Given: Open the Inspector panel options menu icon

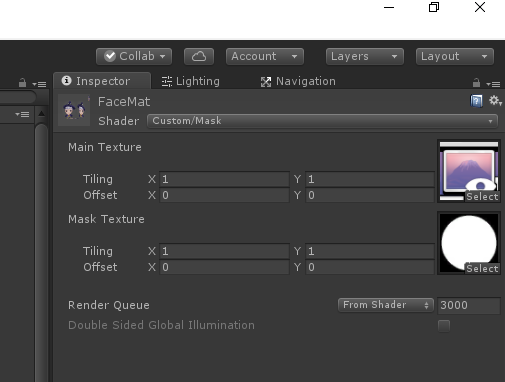Looking at the screenshot, I should [x=493, y=84].
